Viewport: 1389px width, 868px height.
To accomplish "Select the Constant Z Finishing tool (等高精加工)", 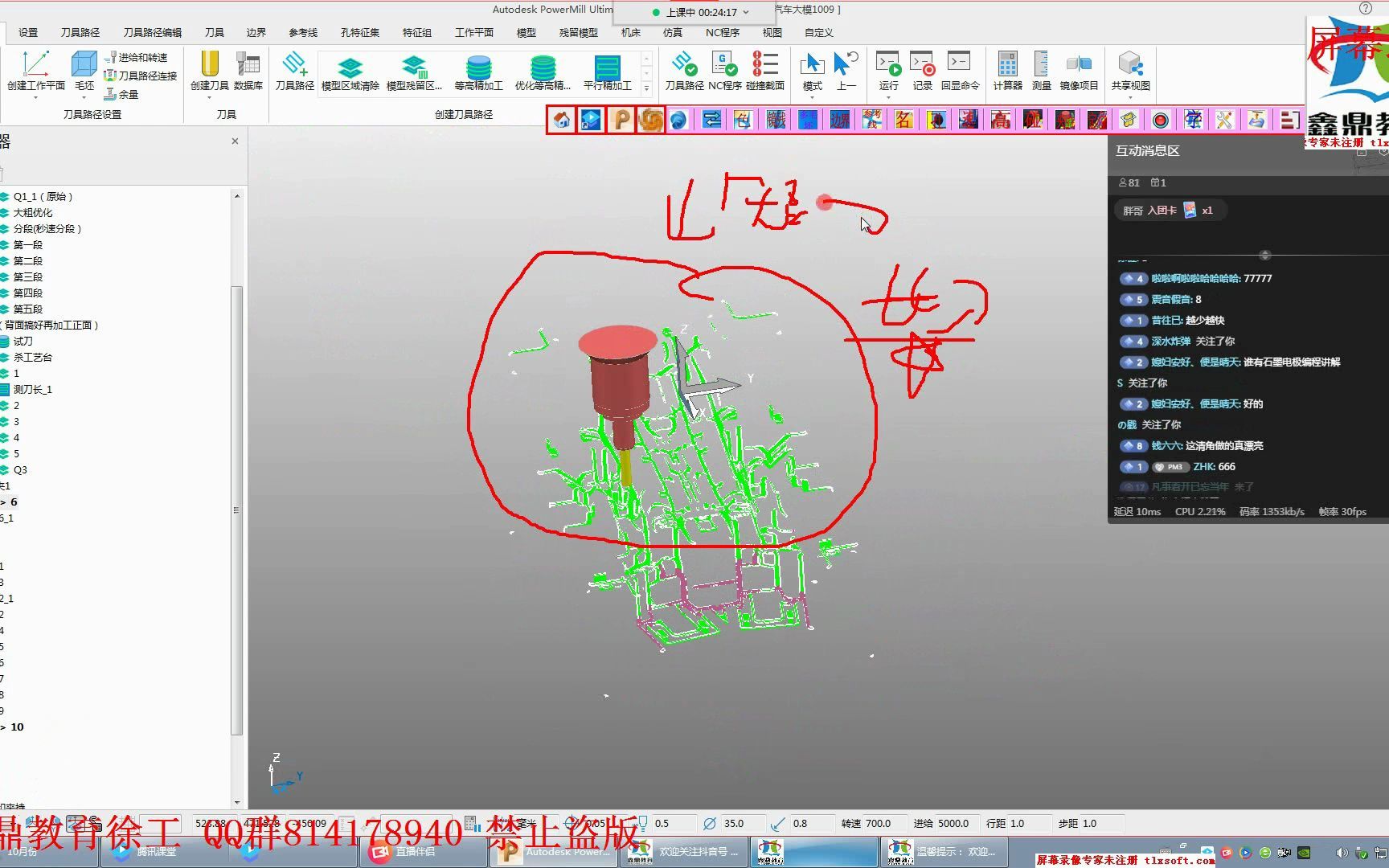I will (x=478, y=72).
